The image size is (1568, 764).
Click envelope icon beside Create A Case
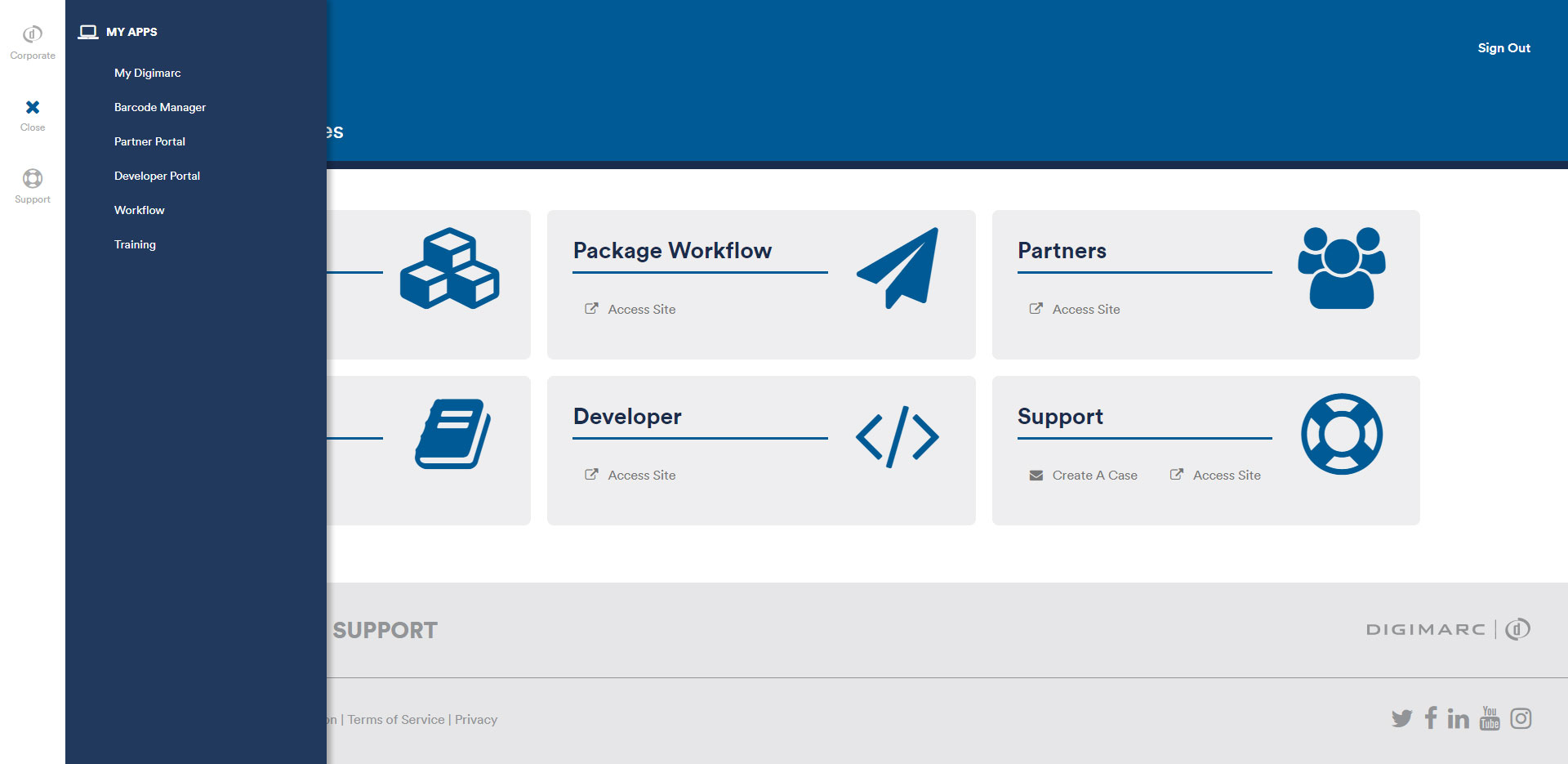point(1036,475)
